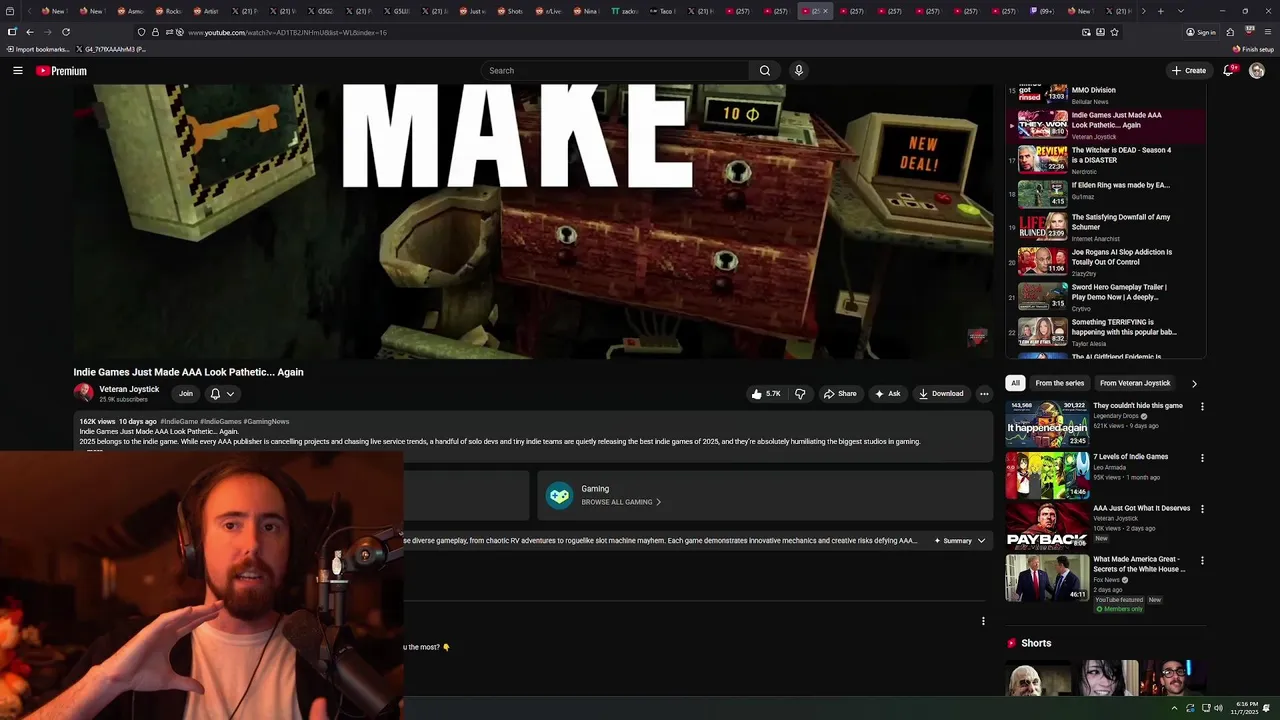Open a new browser tab with plus
The width and height of the screenshot is (1280, 720).
(1160, 11)
